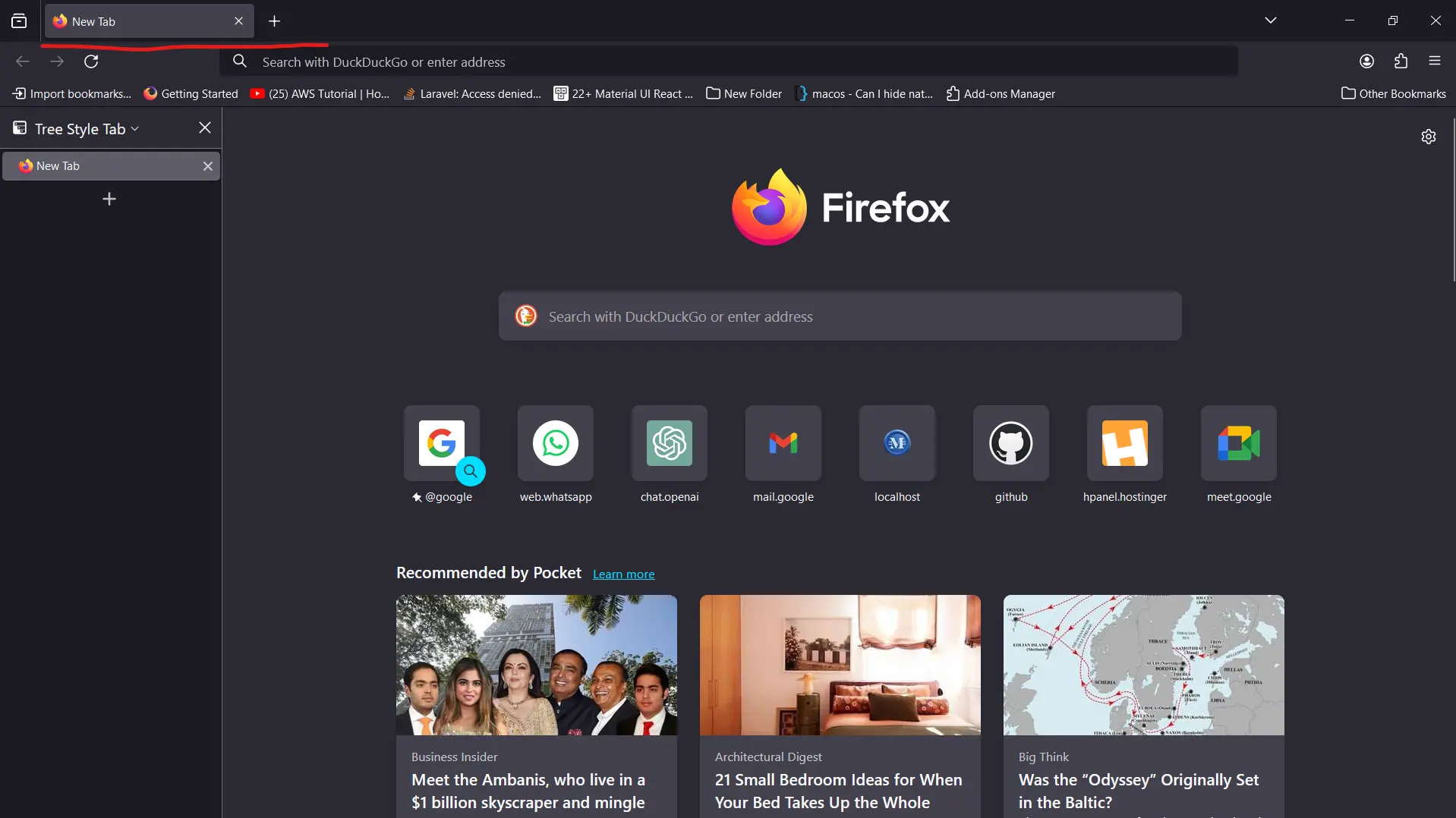Open the Getting Started bookmark

pyautogui.click(x=191, y=94)
